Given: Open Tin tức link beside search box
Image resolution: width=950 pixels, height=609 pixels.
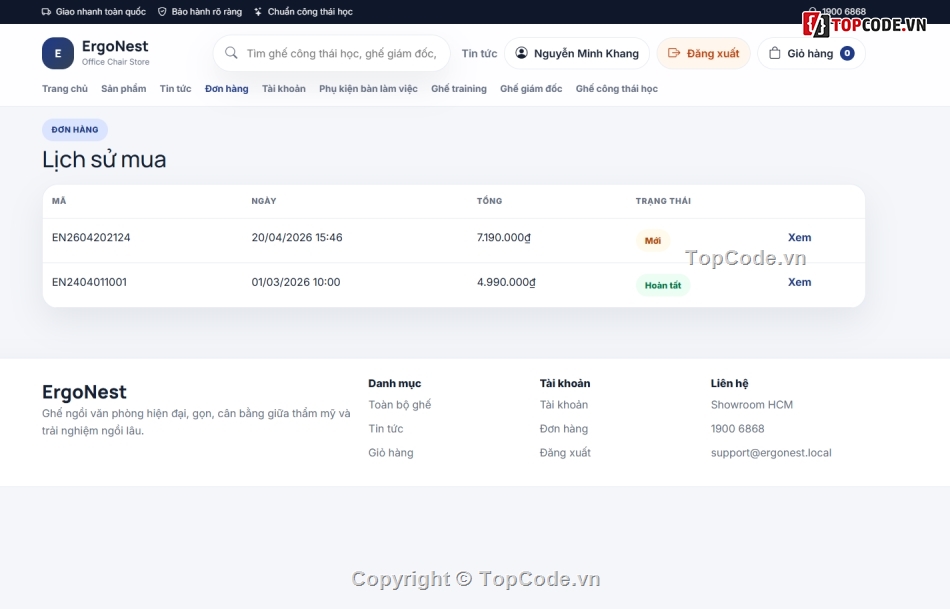Looking at the screenshot, I should (x=479, y=53).
